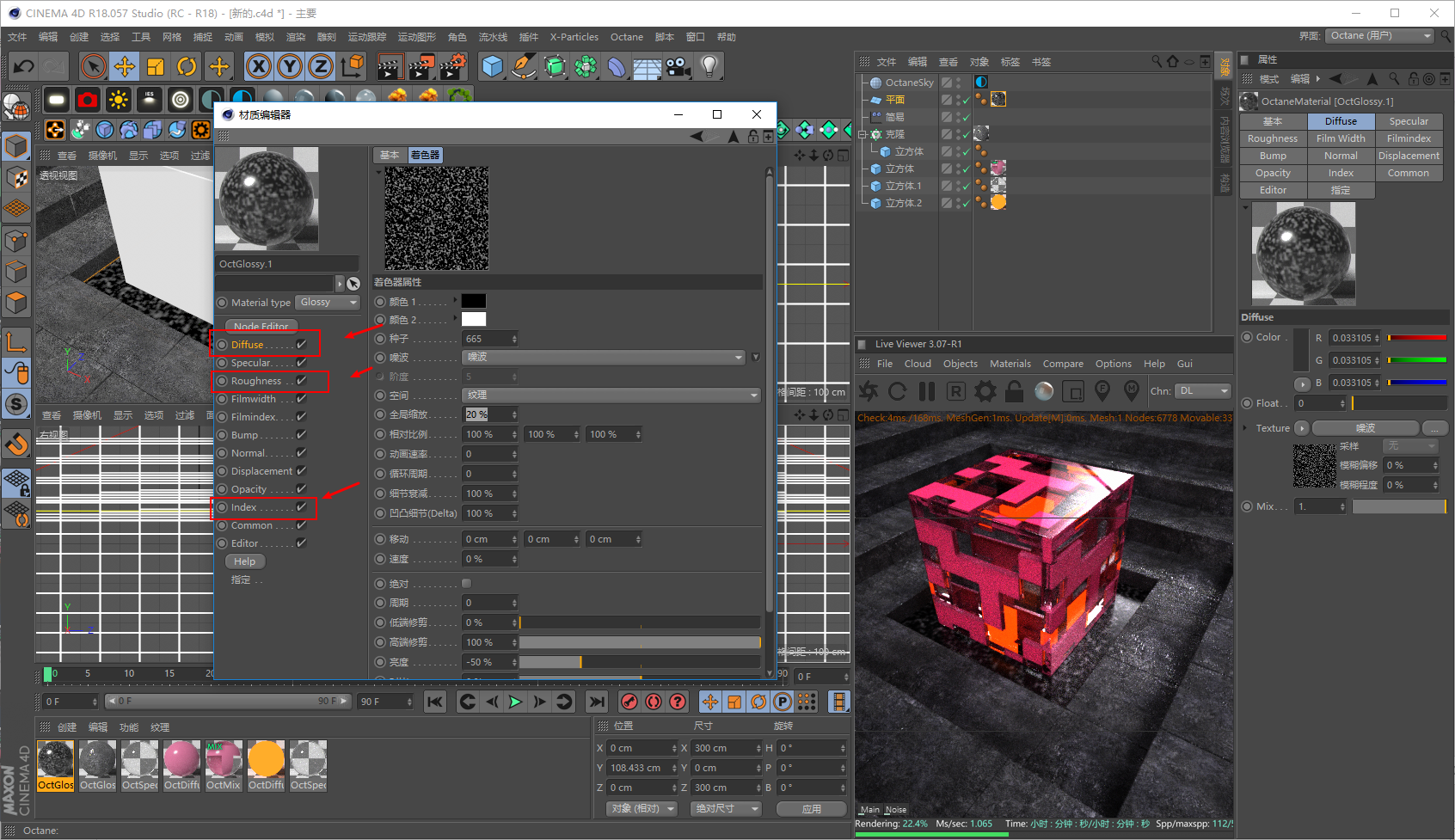Viewport: 1455px width, 840px height.
Task: Restart render in Live Viewer
Action: (x=897, y=391)
